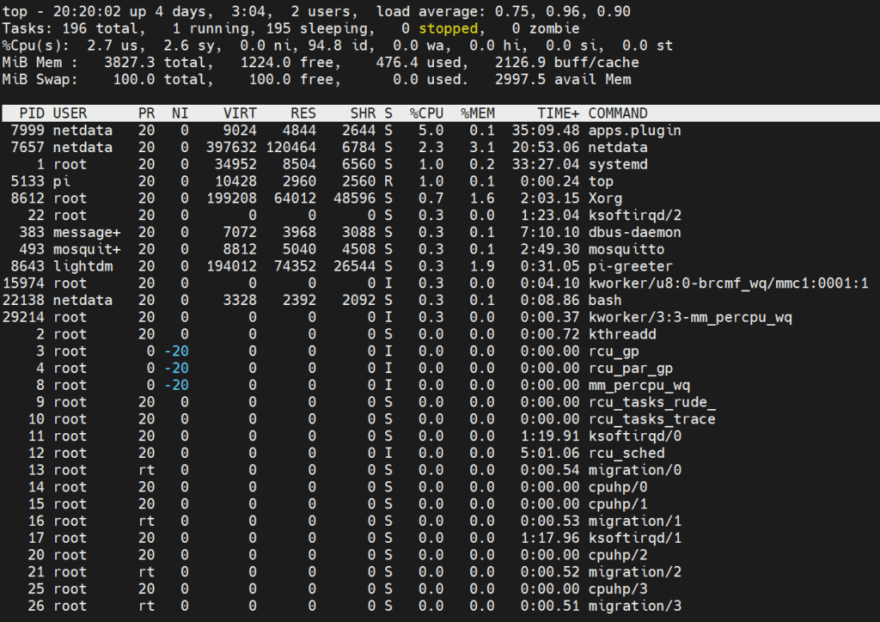Click the pi-greeter command
The height and width of the screenshot is (622, 880).
pyautogui.click(x=630, y=266)
